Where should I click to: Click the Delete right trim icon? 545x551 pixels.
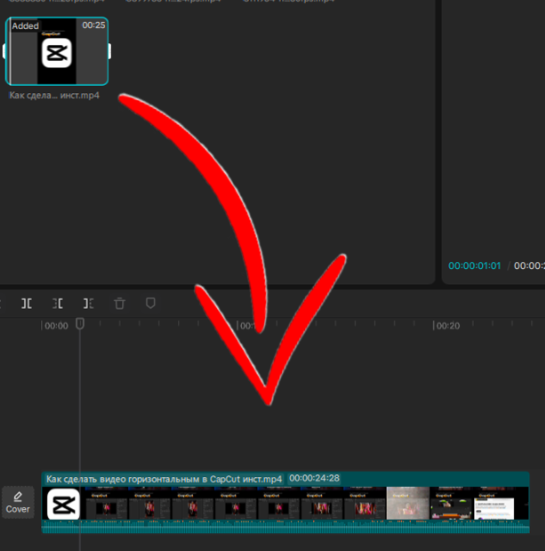tap(89, 303)
